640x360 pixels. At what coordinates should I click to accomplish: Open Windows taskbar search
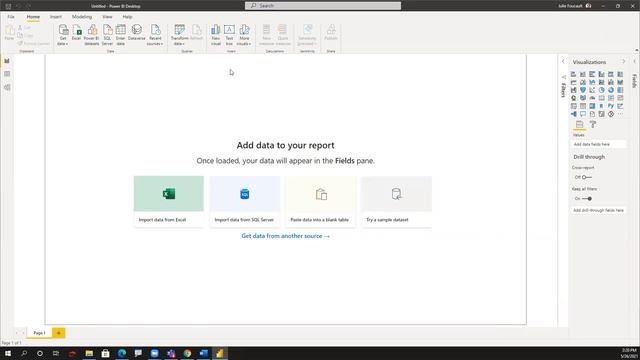[x=24, y=353]
